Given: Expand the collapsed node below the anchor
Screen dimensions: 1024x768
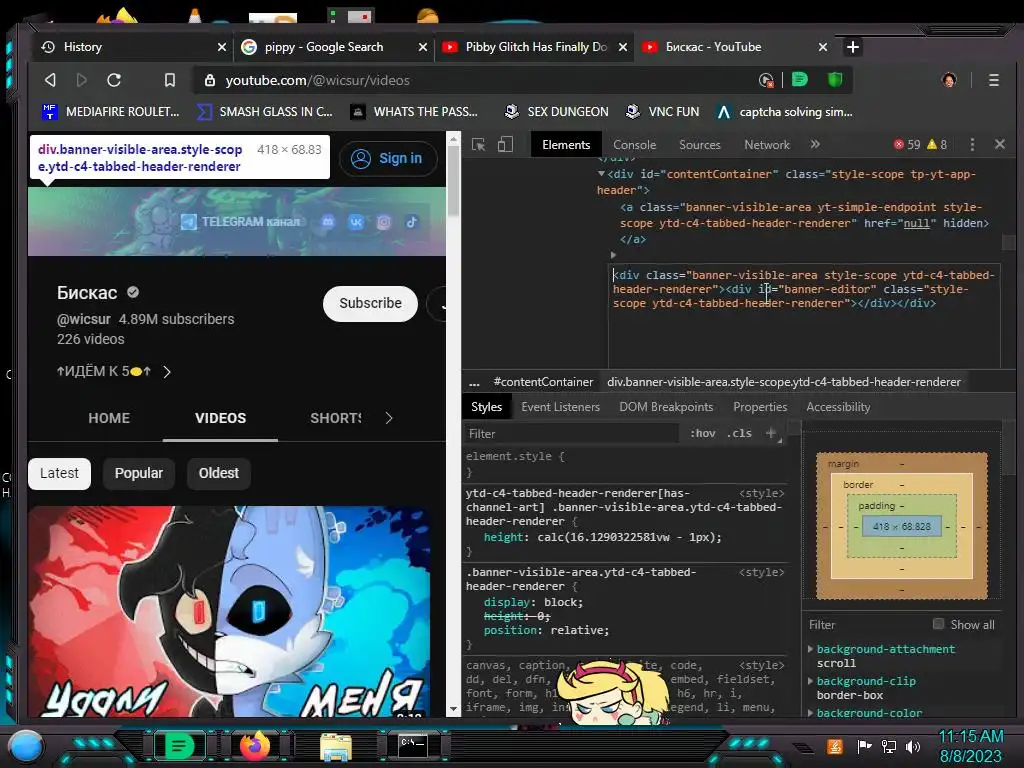Looking at the screenshot, I should tap(613, 255).
